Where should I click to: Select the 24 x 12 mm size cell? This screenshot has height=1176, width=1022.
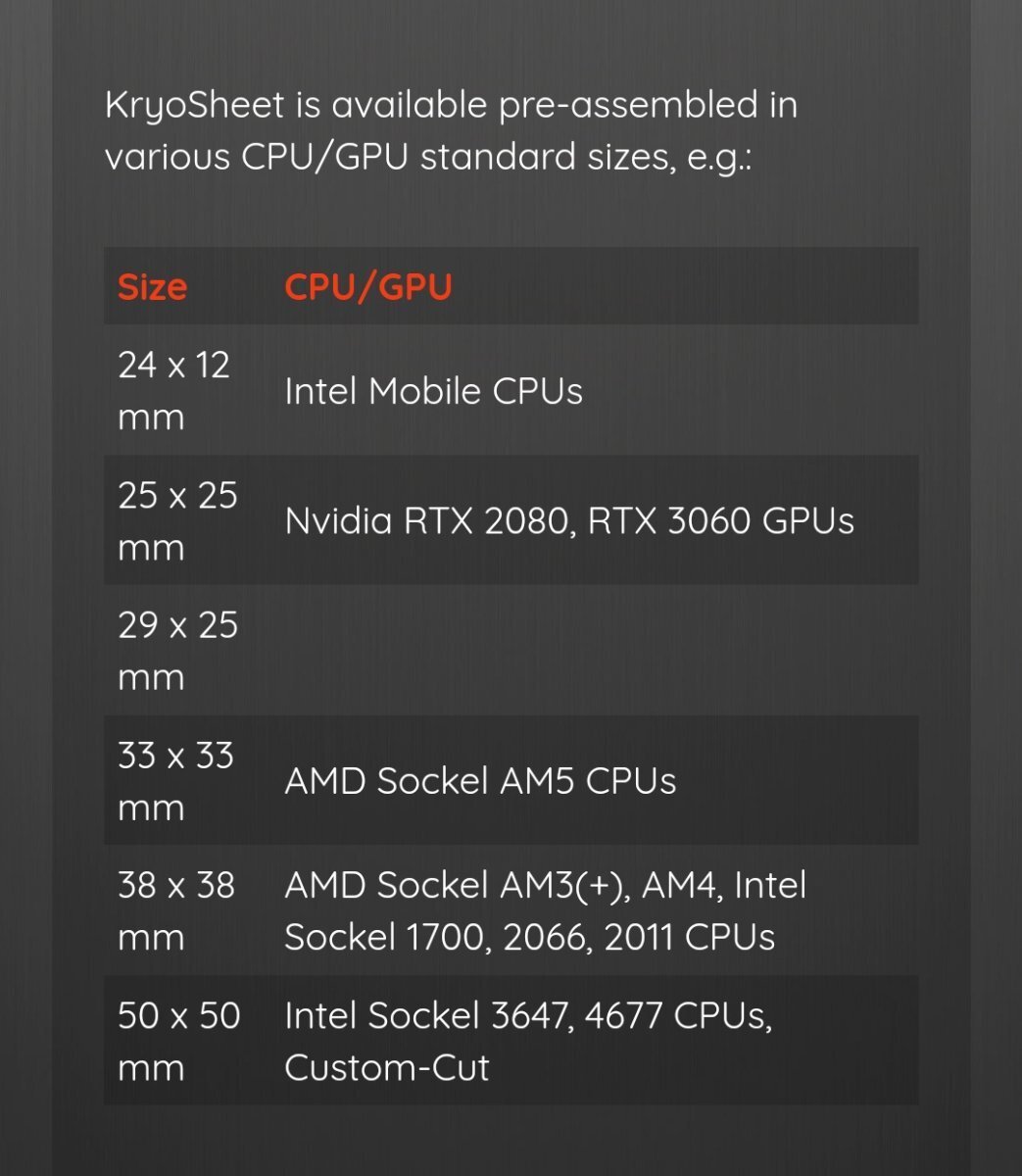[x=173, y=390]
